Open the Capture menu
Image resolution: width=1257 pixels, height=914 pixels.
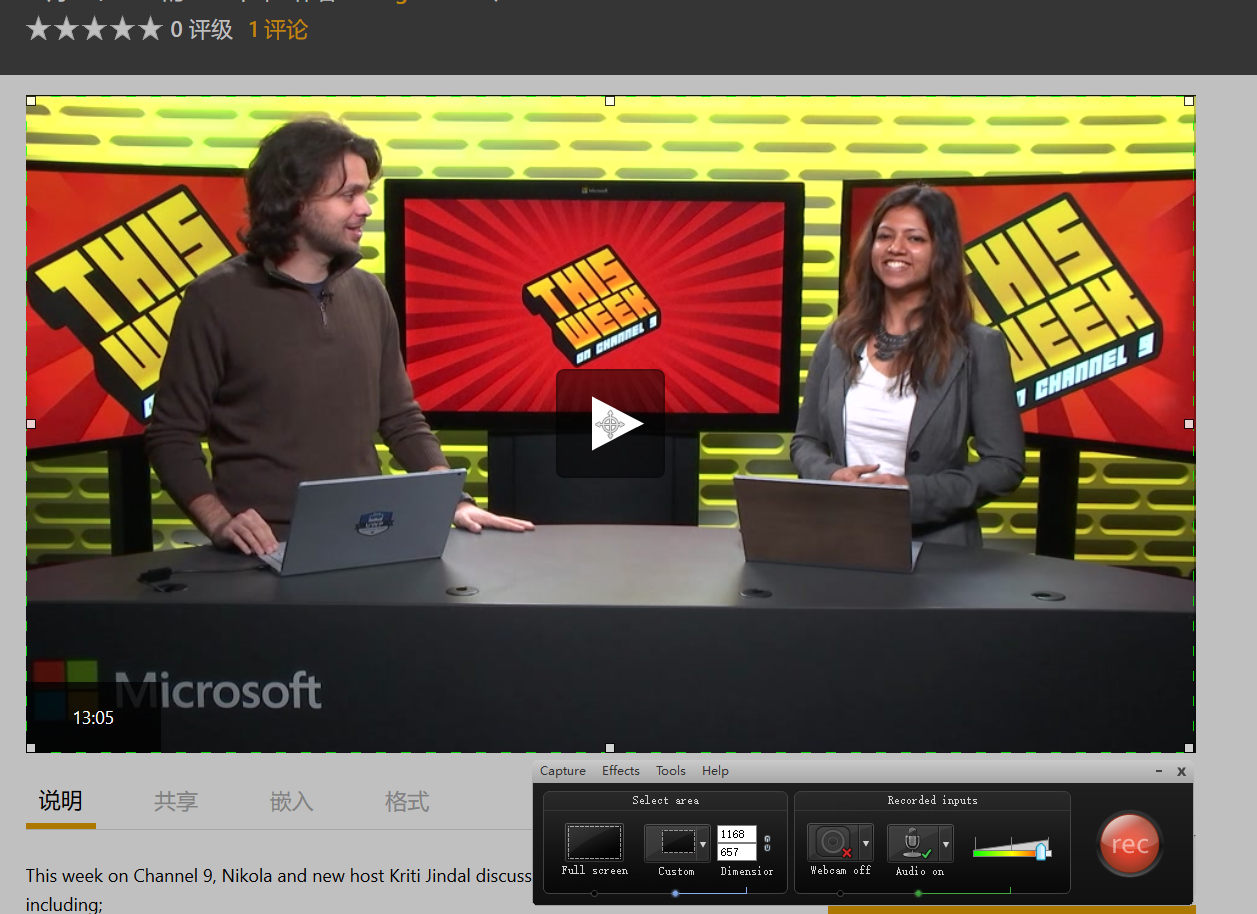[563, 771]
